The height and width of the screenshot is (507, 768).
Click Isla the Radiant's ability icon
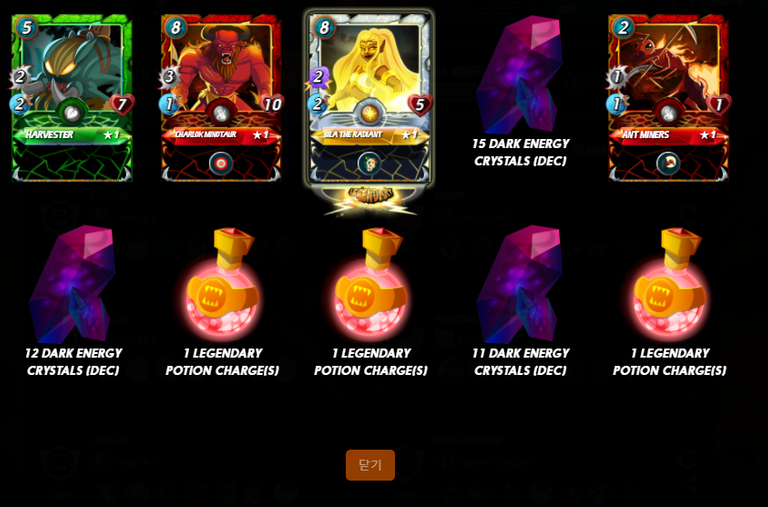click(x=370, y=163)
